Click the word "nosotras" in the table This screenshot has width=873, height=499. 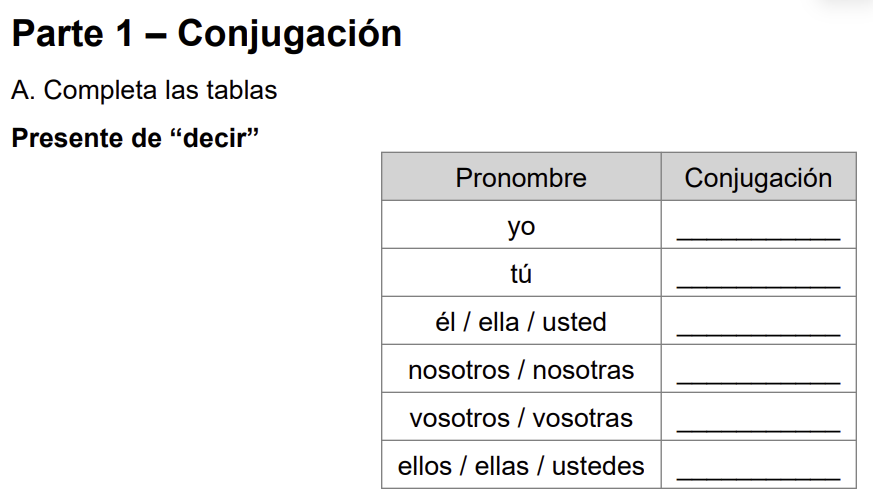[x=583, y=370]
